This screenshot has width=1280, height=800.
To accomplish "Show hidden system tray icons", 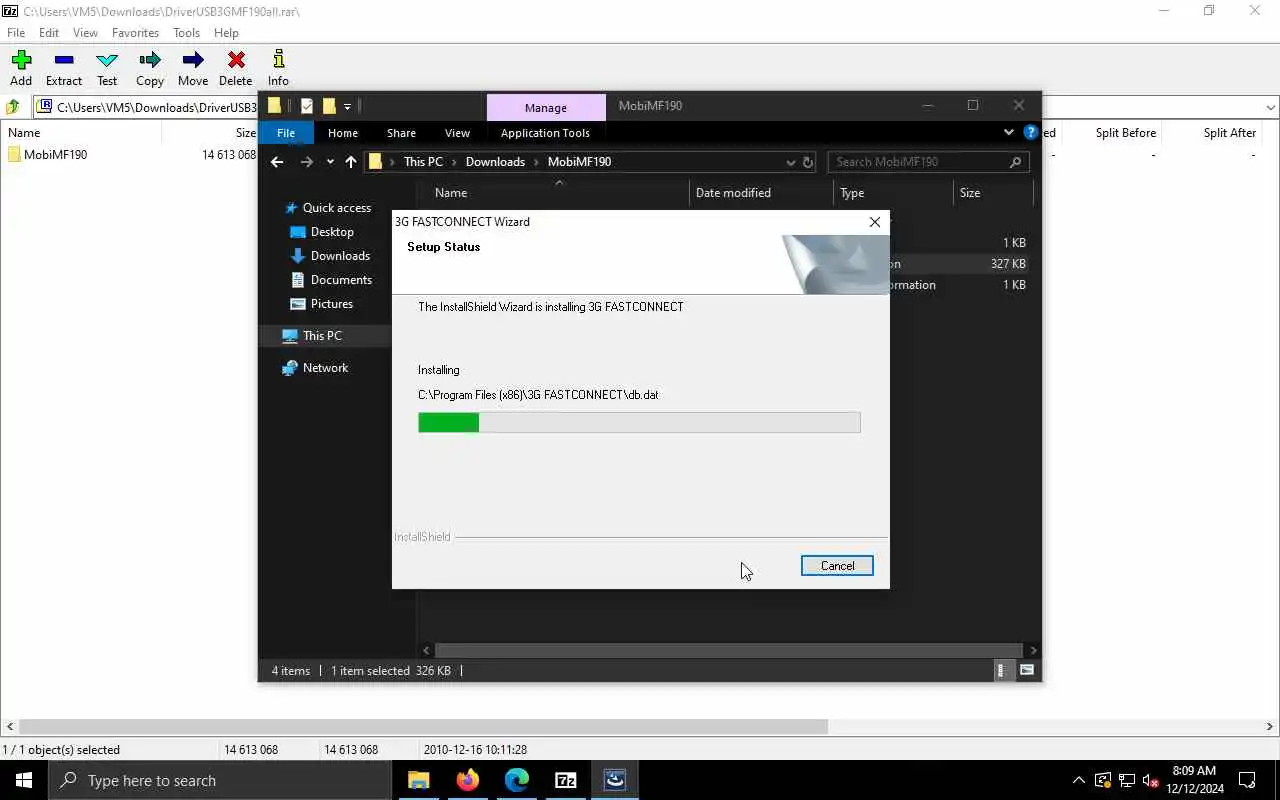I will coord(1078,780).
